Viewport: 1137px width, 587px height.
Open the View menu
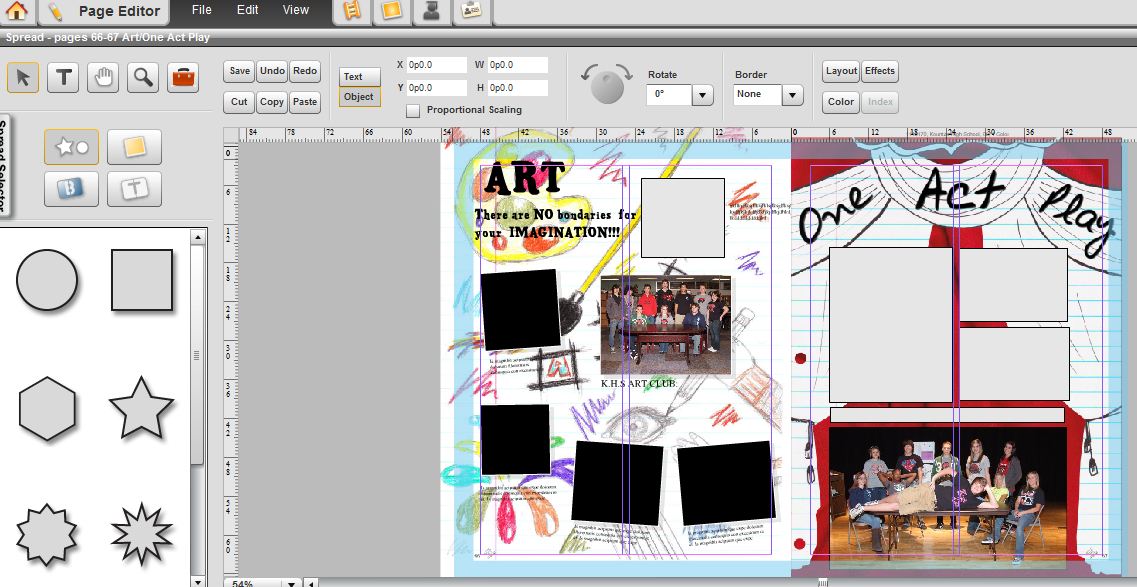295,10
